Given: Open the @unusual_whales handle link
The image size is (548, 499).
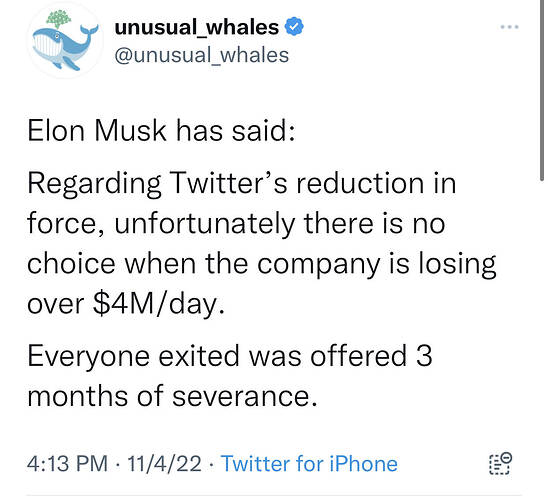Looking at the screenshot, I should 202,55.
